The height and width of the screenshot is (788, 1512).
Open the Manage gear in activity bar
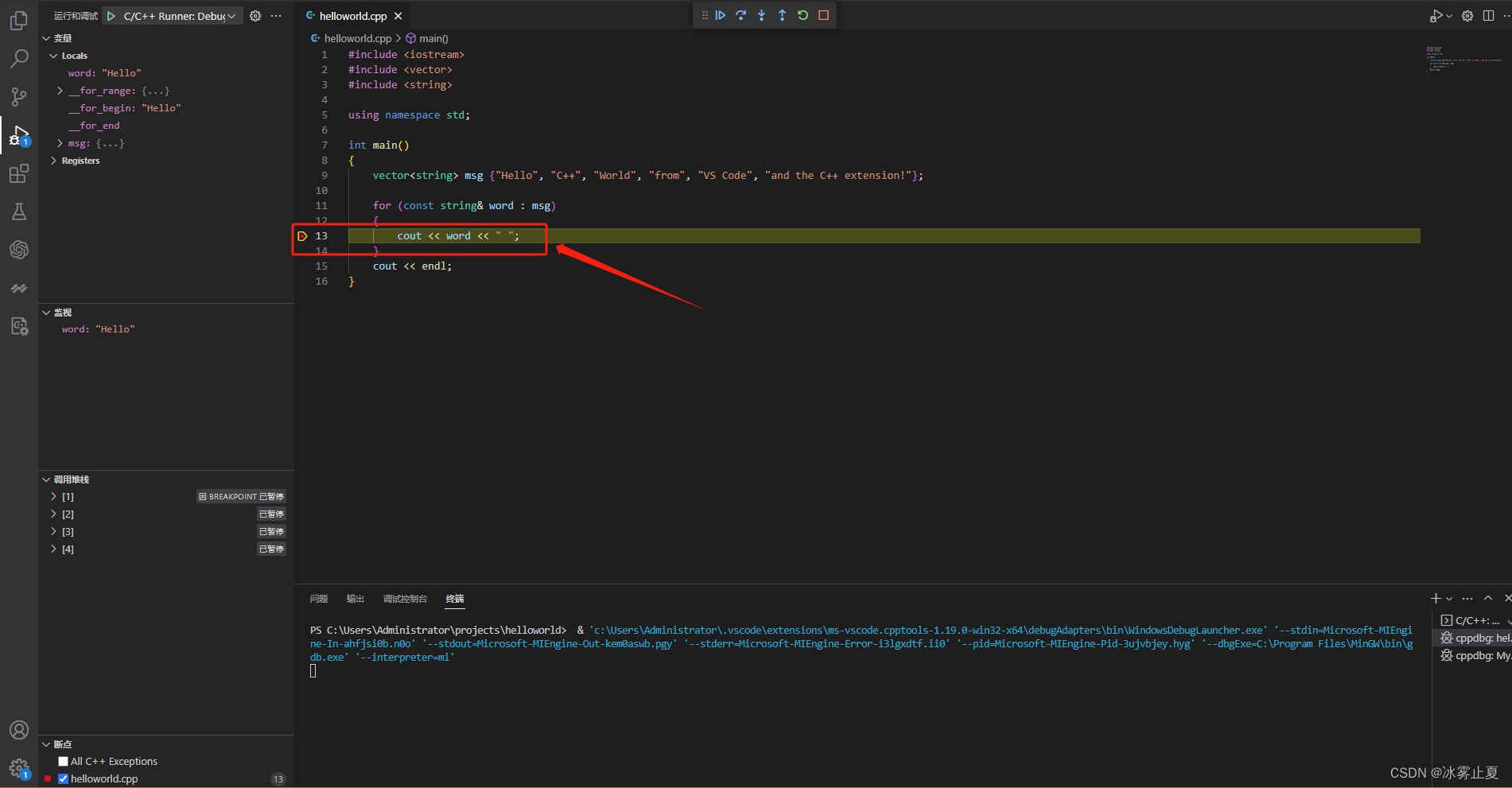tap(19, 768)
